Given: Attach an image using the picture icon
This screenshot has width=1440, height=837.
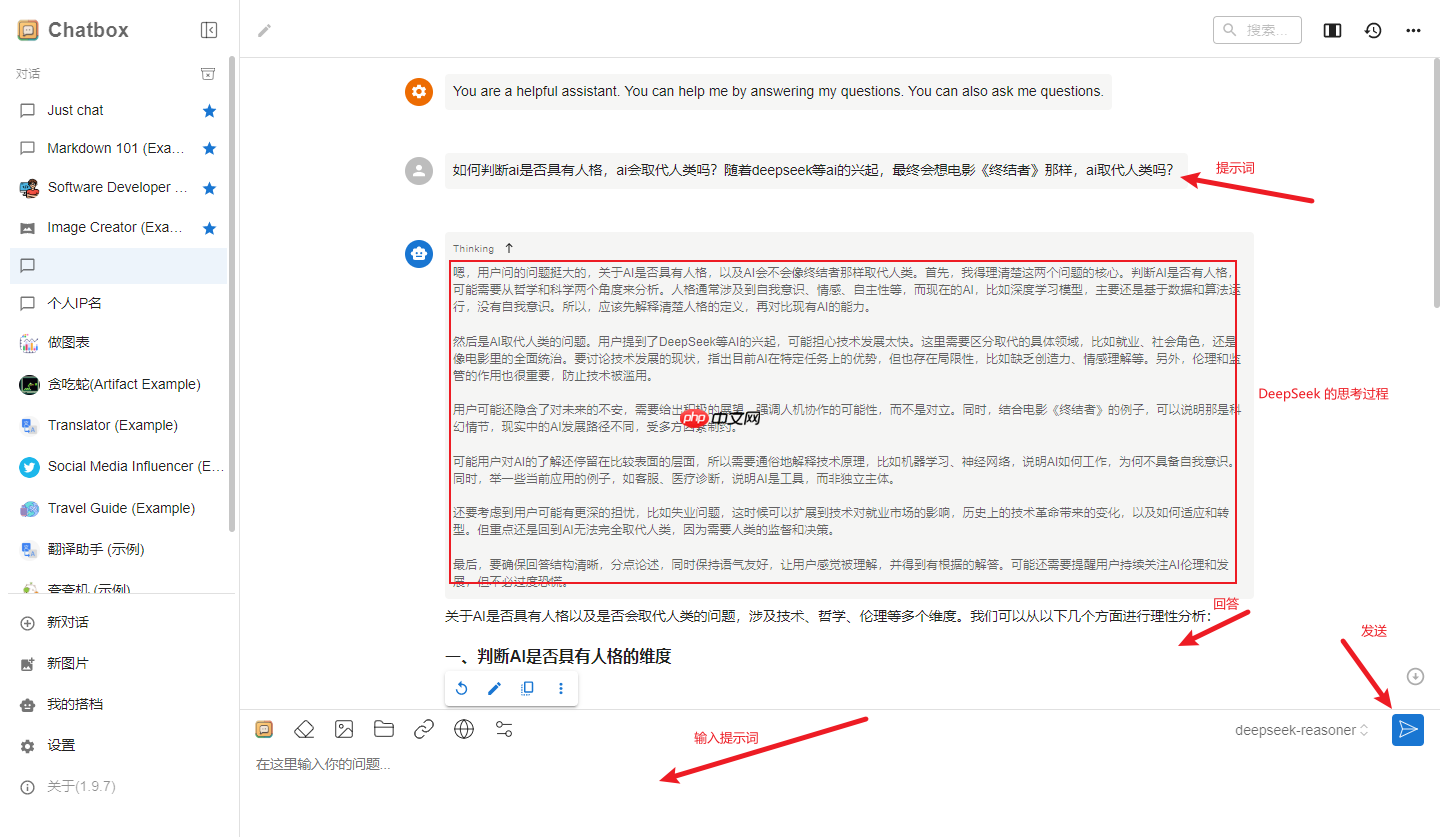Looking at the screenshot, I should (x=344, y=729).
